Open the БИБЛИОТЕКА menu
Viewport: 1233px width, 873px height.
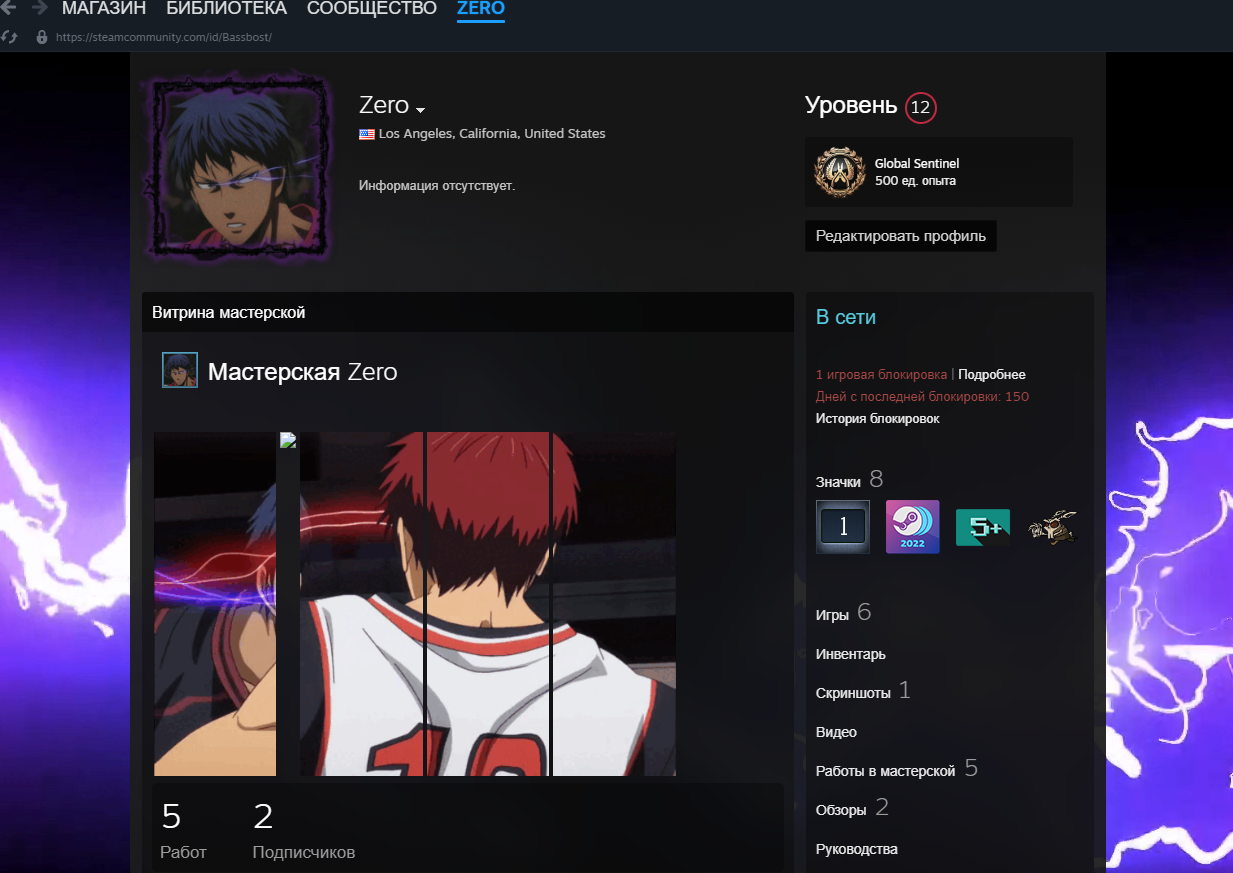click(226, 9)
